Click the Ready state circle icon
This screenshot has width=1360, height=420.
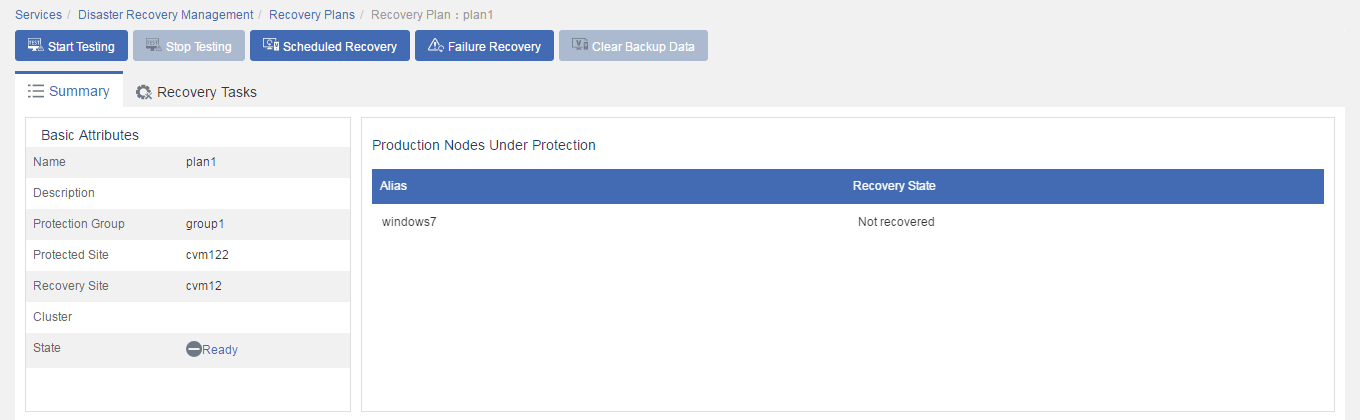click(x=194, y=349)
